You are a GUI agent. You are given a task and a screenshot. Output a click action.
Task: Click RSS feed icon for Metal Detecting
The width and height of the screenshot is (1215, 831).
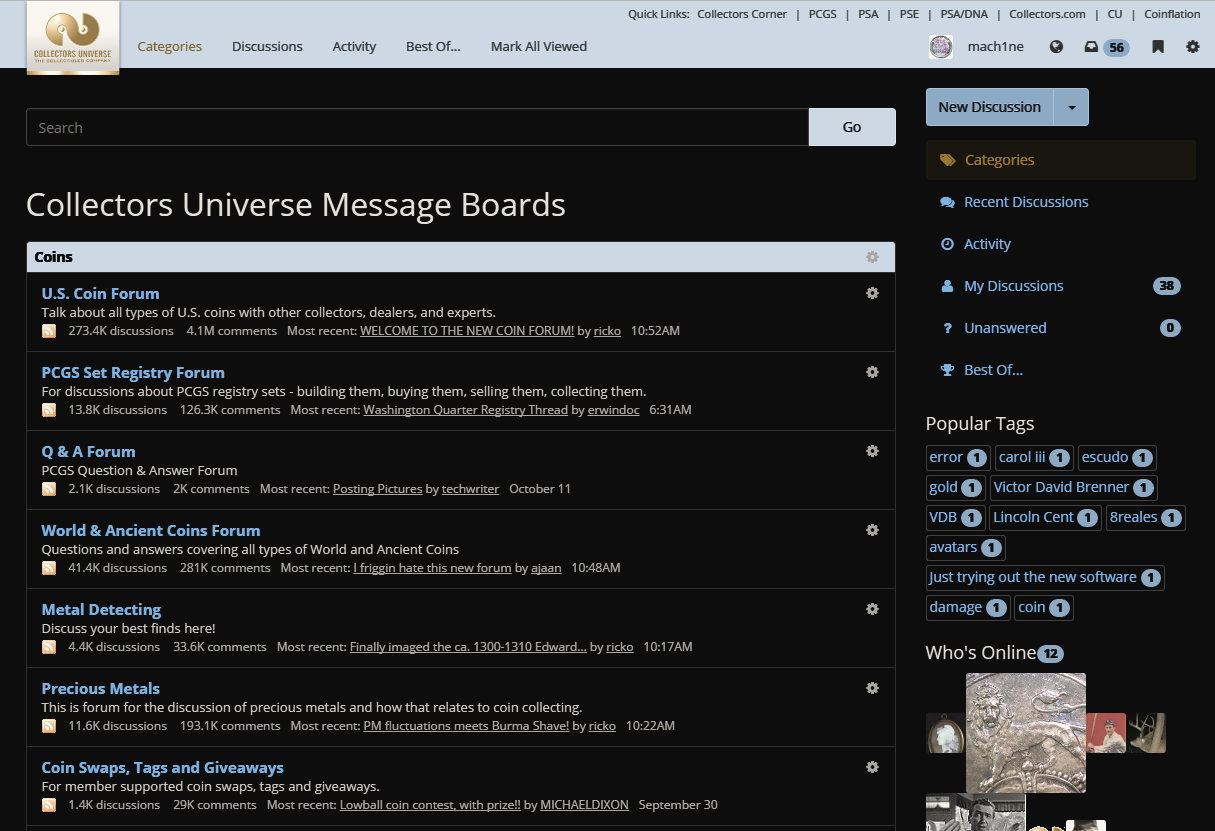click(49, 647)
